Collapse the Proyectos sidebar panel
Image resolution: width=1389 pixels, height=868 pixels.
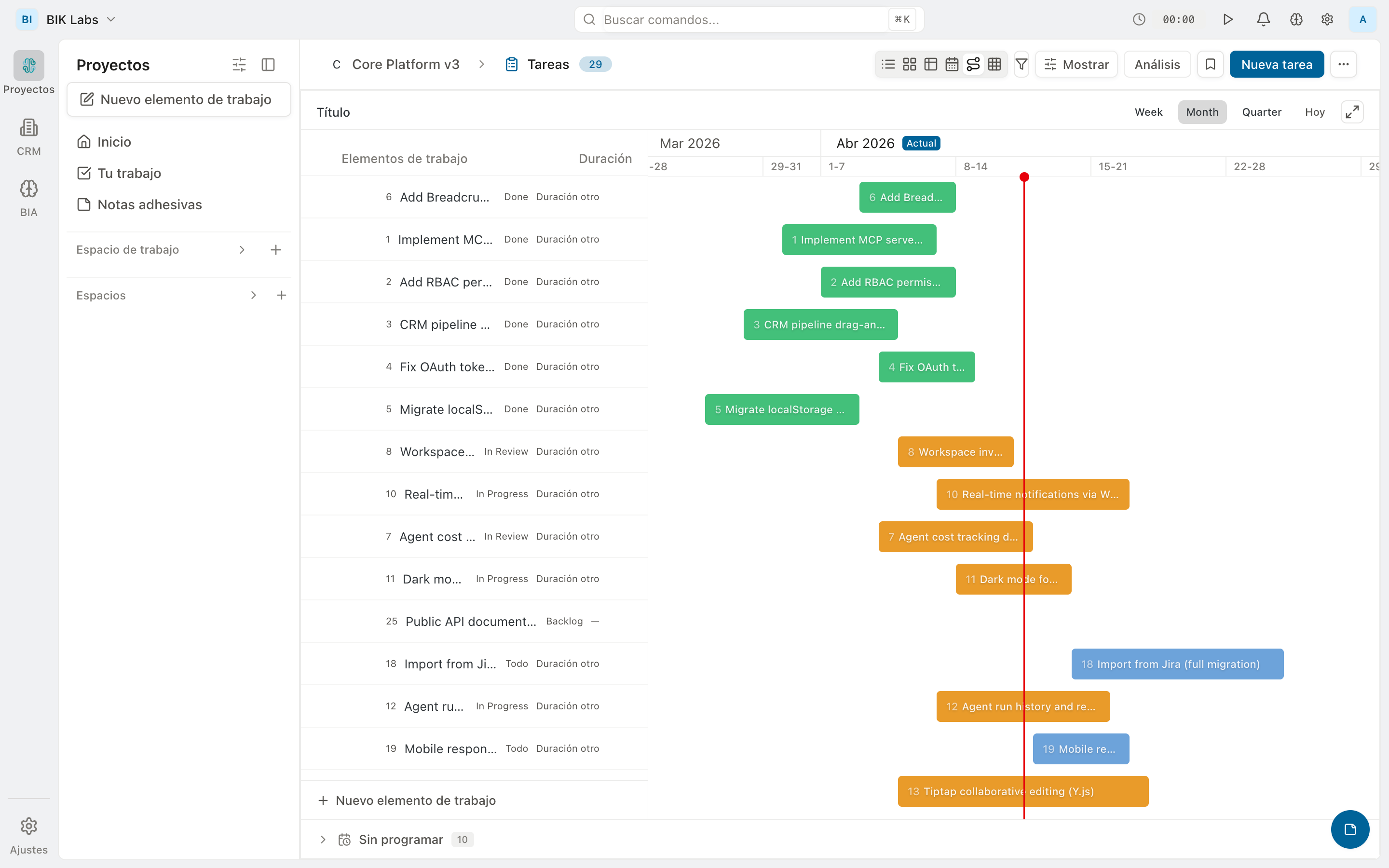pos(268,65)
